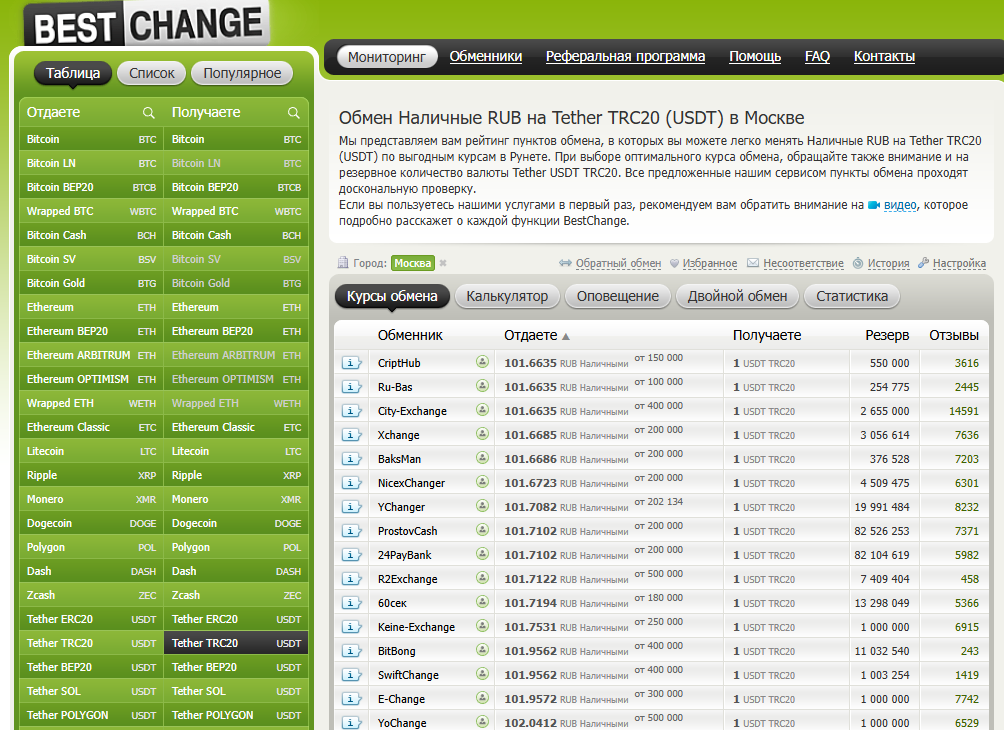Switch to Двойной обмен tab
Screen dimensions: 1004x730
click(737, 296)
